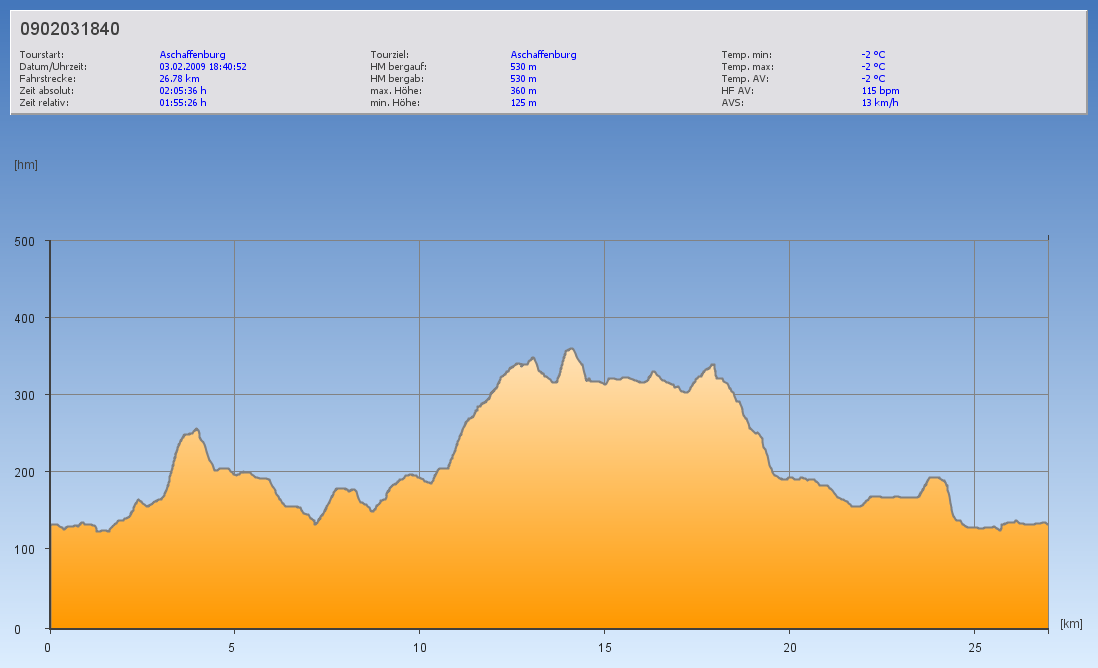Select the min. Höhe value 125 m
This screenshot has width=1098, height=668.
523,102
